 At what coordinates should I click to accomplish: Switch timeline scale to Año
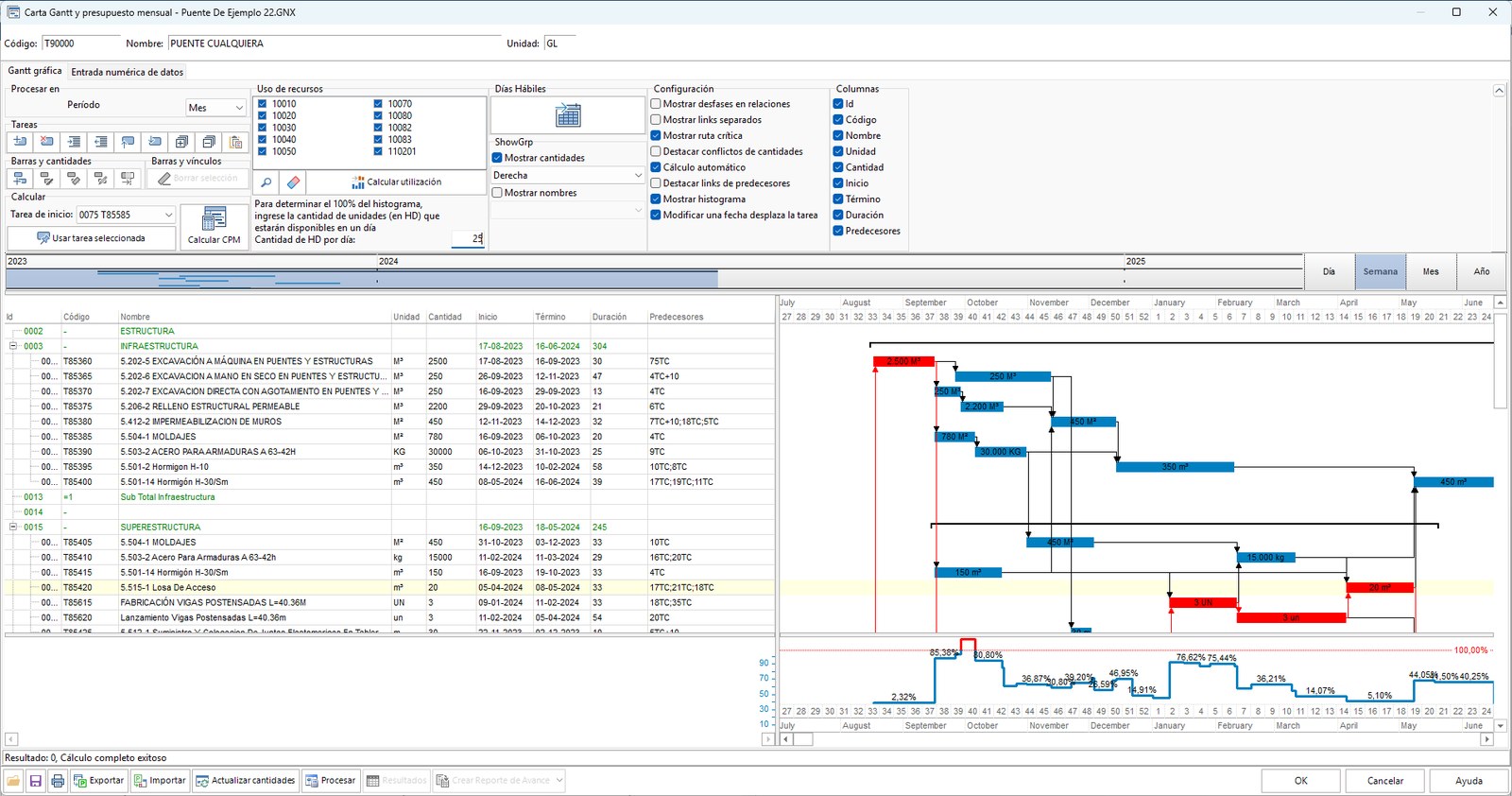pos(1482,272)
